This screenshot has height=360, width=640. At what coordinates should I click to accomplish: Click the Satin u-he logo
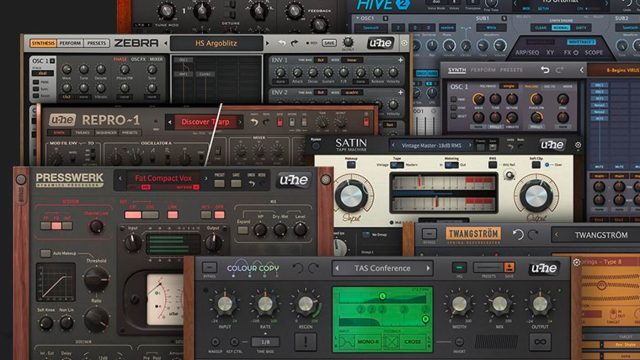552,145
